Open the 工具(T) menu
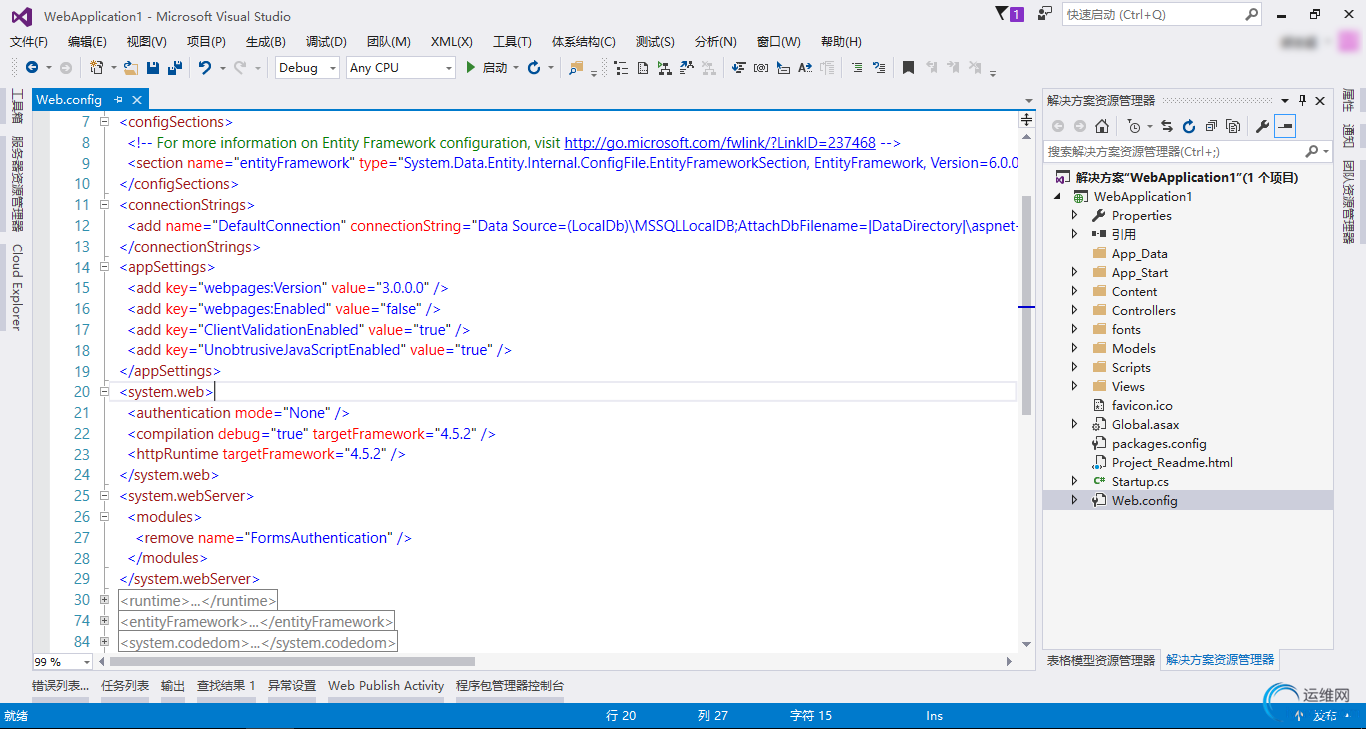The image size is (1366, 729). click(x=512, y=42)
